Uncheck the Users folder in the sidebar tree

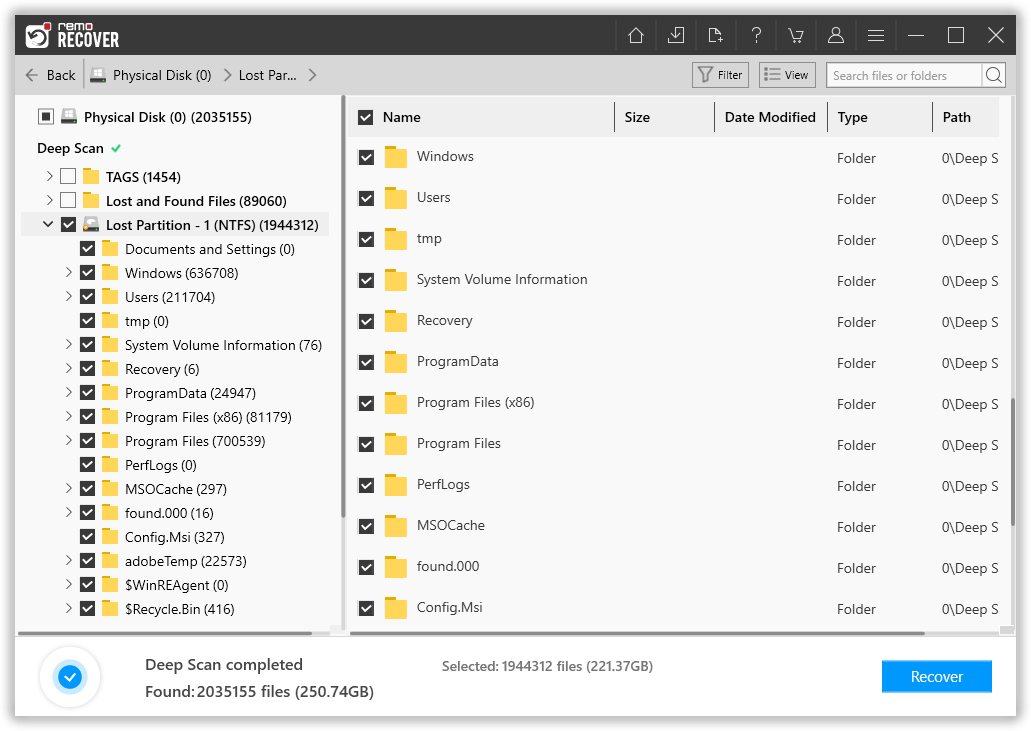pyautogui.click(x=87, y=296)
